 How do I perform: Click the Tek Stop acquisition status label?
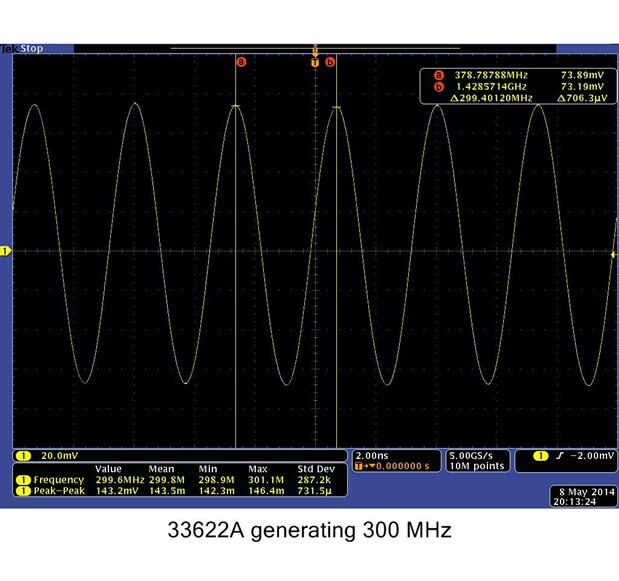[22, 49]
